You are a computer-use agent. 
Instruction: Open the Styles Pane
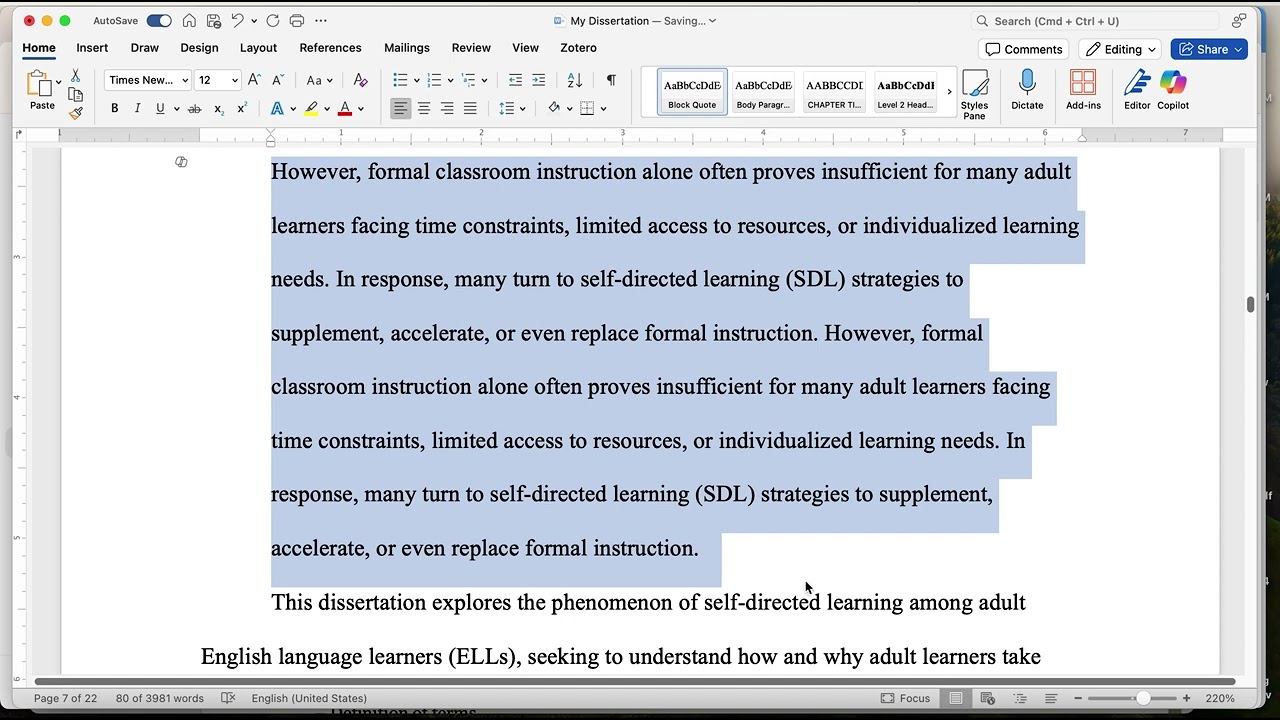click(x=974, y=95)
